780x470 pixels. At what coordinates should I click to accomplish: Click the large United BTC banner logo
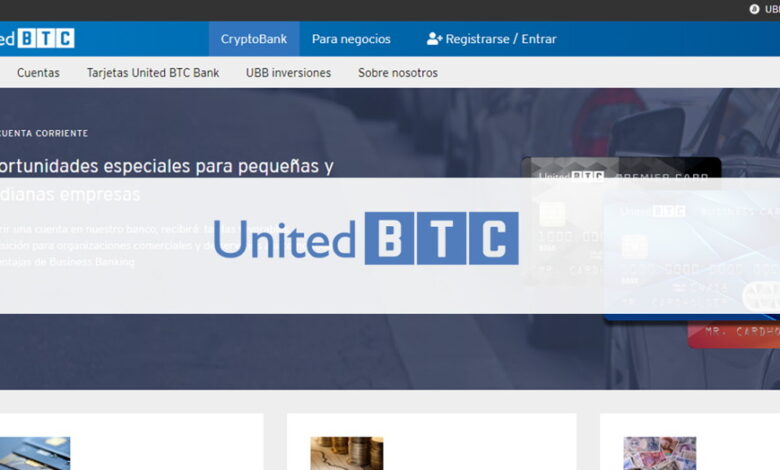point(366,238)
